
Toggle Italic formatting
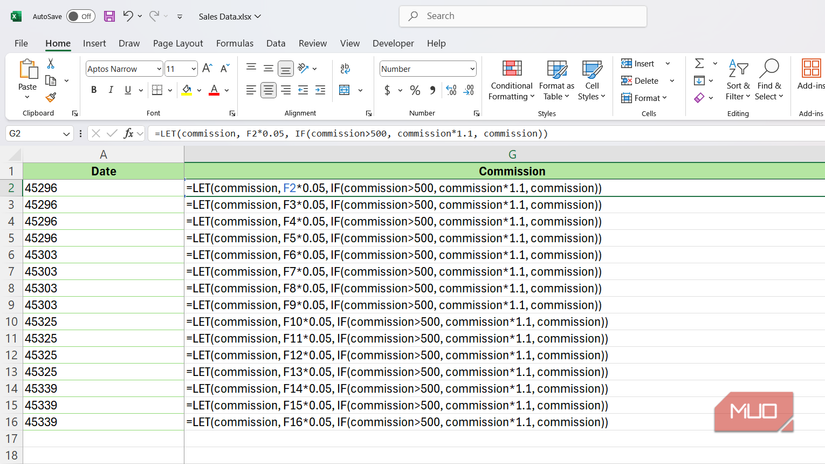(111, 91)
